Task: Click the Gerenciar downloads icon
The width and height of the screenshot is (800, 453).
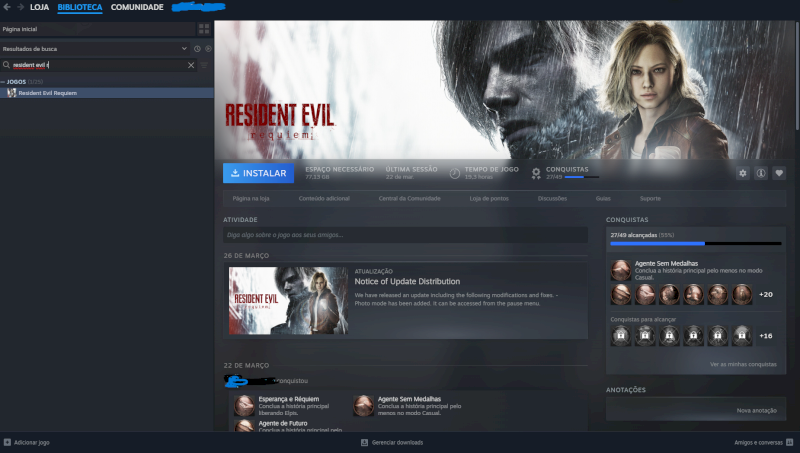Action: 364,442
